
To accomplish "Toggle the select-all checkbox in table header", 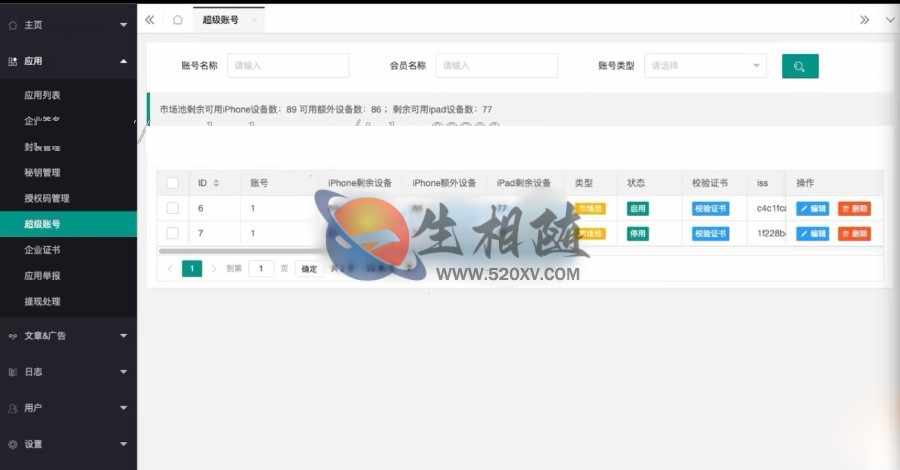I will (172, 184).
